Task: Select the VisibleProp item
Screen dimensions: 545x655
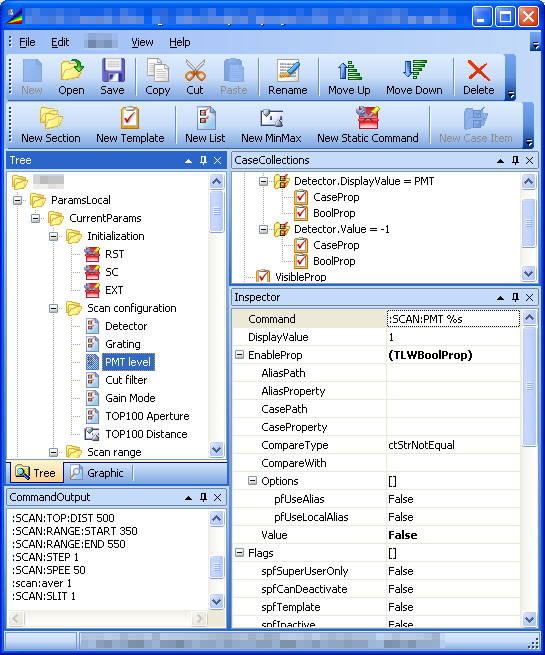Action: 300,277
